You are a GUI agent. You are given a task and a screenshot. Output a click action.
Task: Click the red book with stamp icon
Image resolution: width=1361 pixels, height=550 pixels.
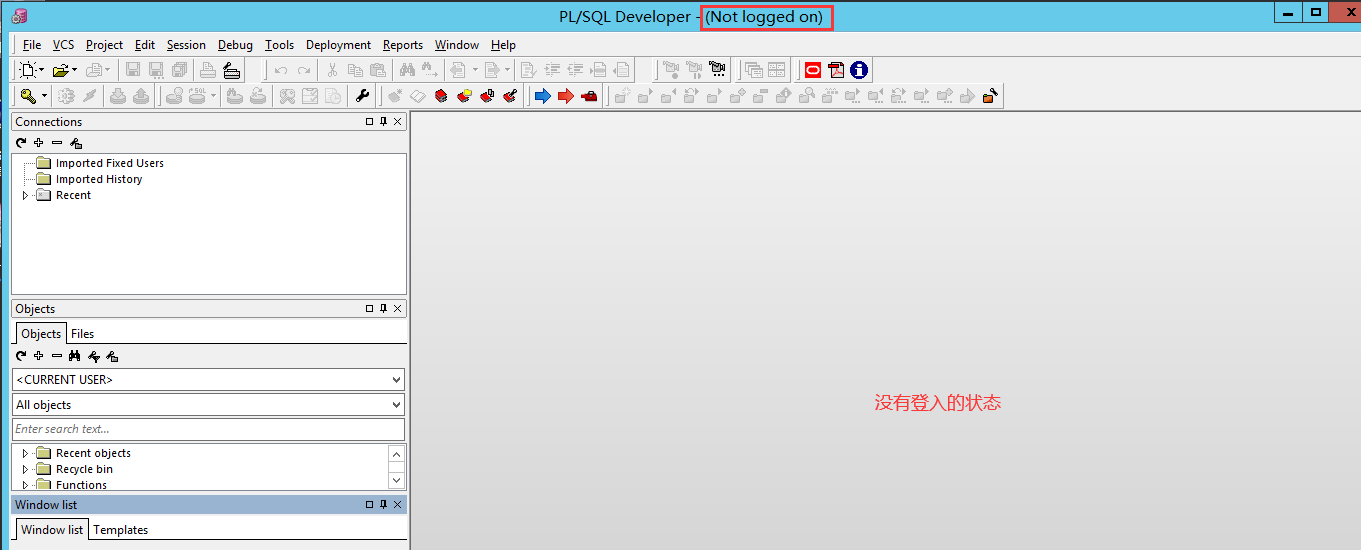[x=510, y=96]
